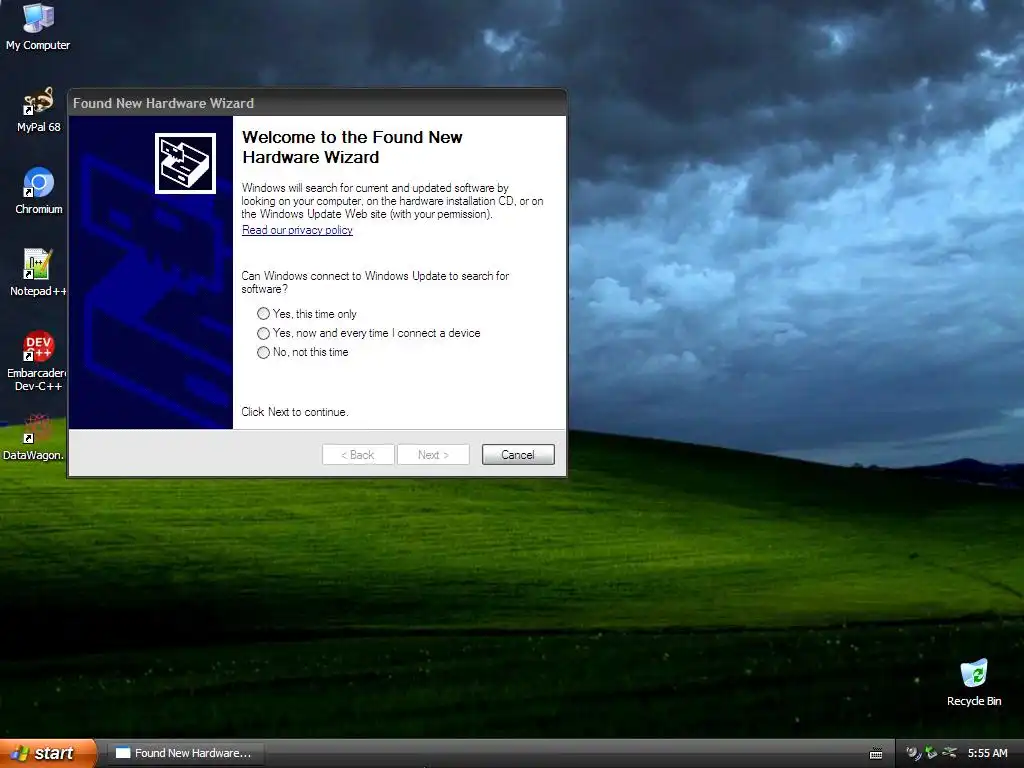Click the Safely Remove Hardware tray icon
This screenshot has width=1024, height=768.
tap(931, 753)
